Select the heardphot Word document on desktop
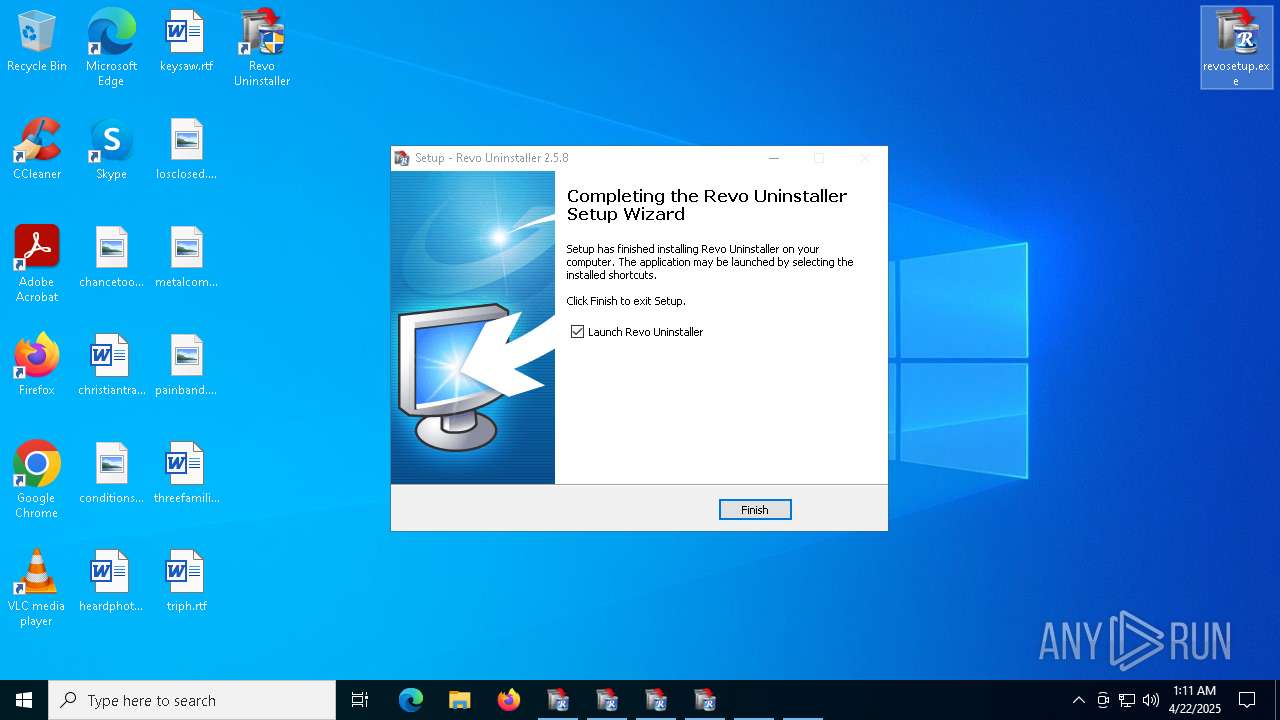This screenshot has width=1280, height=720. pos(111,582)
